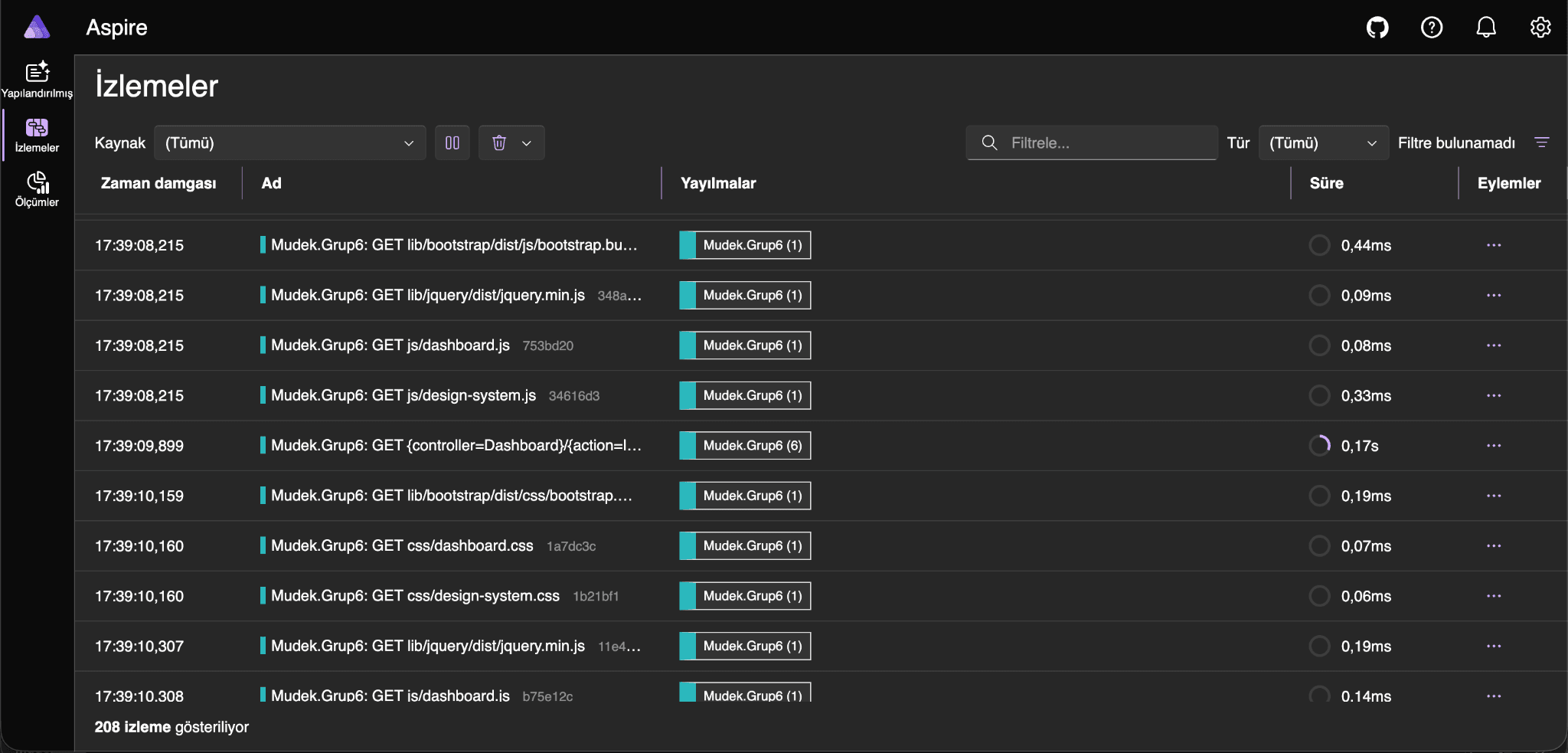Open actions menu for controller=Dashboard trace
Viewport: 1568px width, 753px height.
(x=1494, y=445)
